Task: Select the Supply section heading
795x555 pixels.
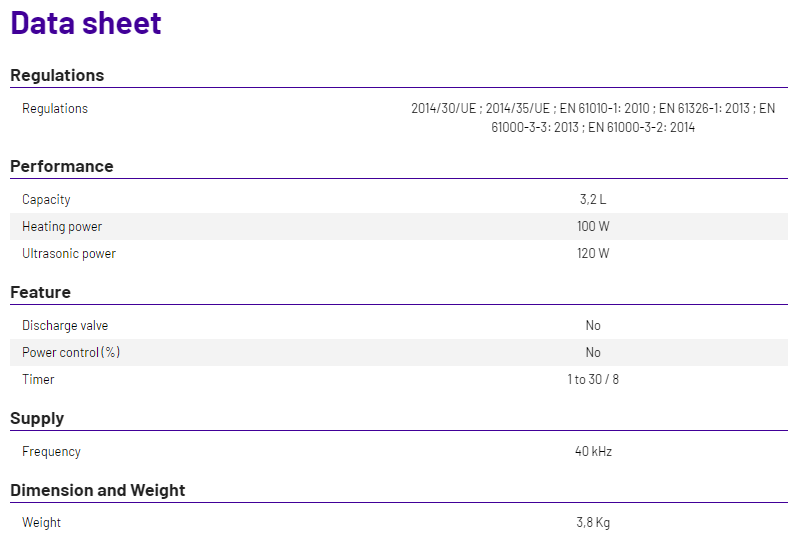Action: pyautogui.click(x=37, y=418)
